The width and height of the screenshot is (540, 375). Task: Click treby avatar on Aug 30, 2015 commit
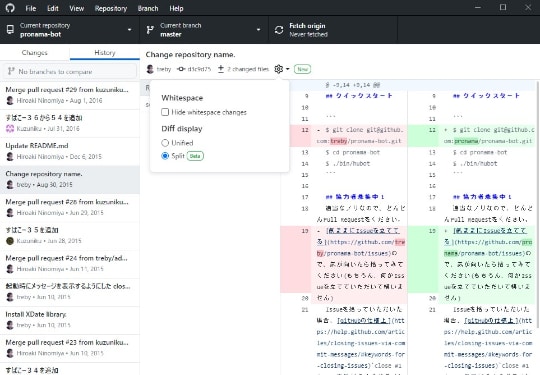10,185
